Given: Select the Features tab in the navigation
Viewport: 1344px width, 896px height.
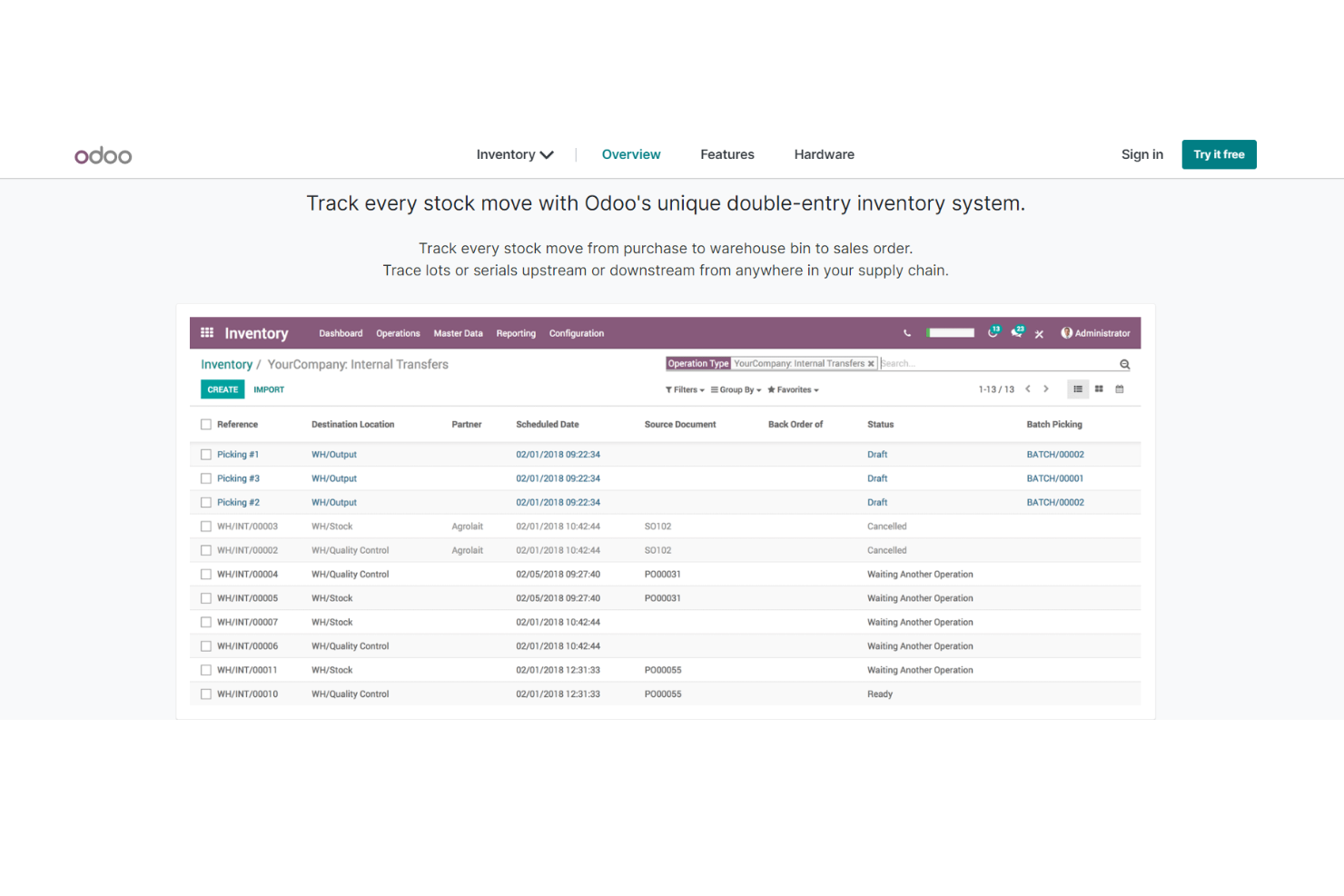Looking at the screenshot, I should coord(726,154).
